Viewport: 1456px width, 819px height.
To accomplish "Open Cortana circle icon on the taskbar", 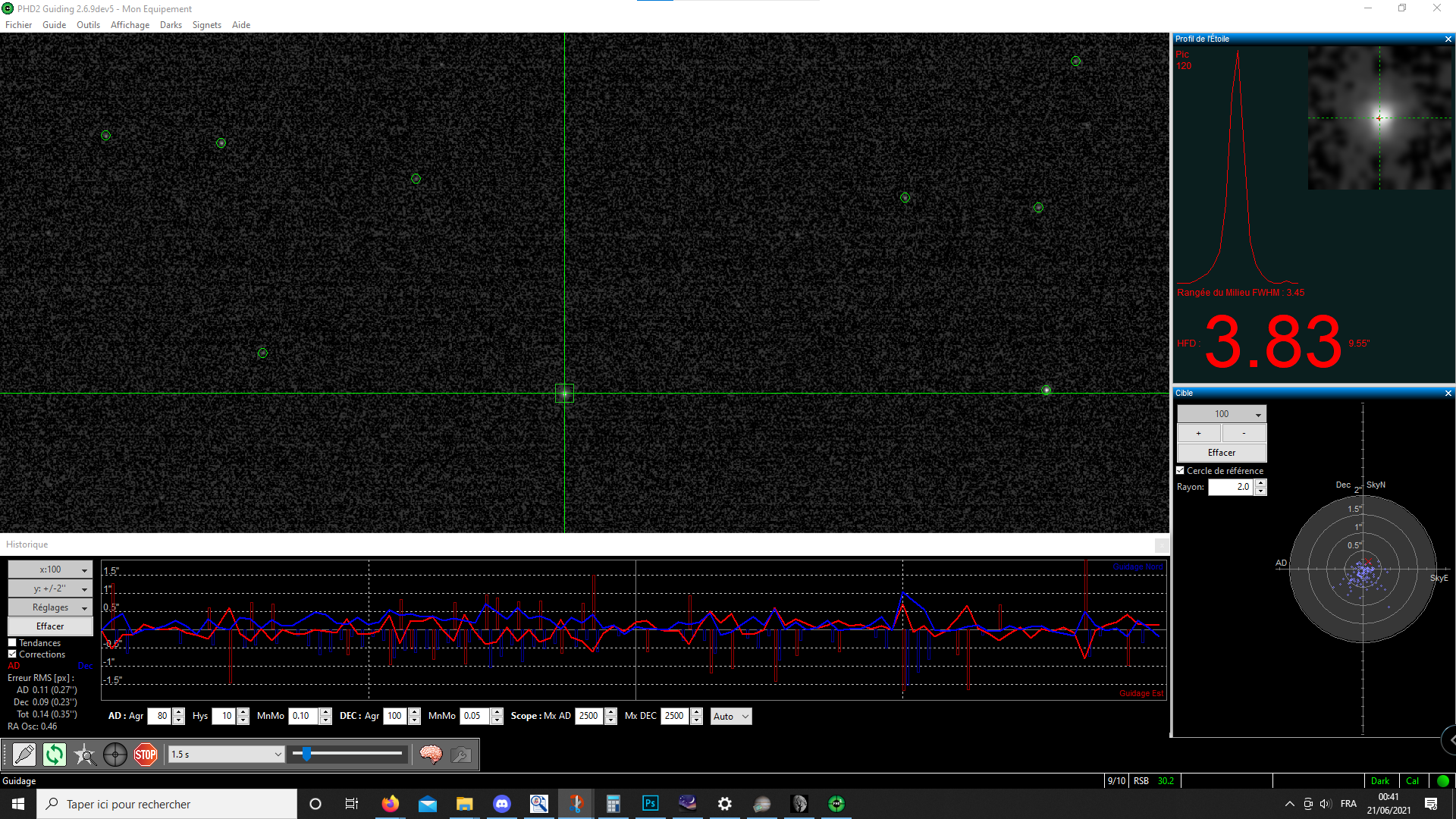I will 315,804.
